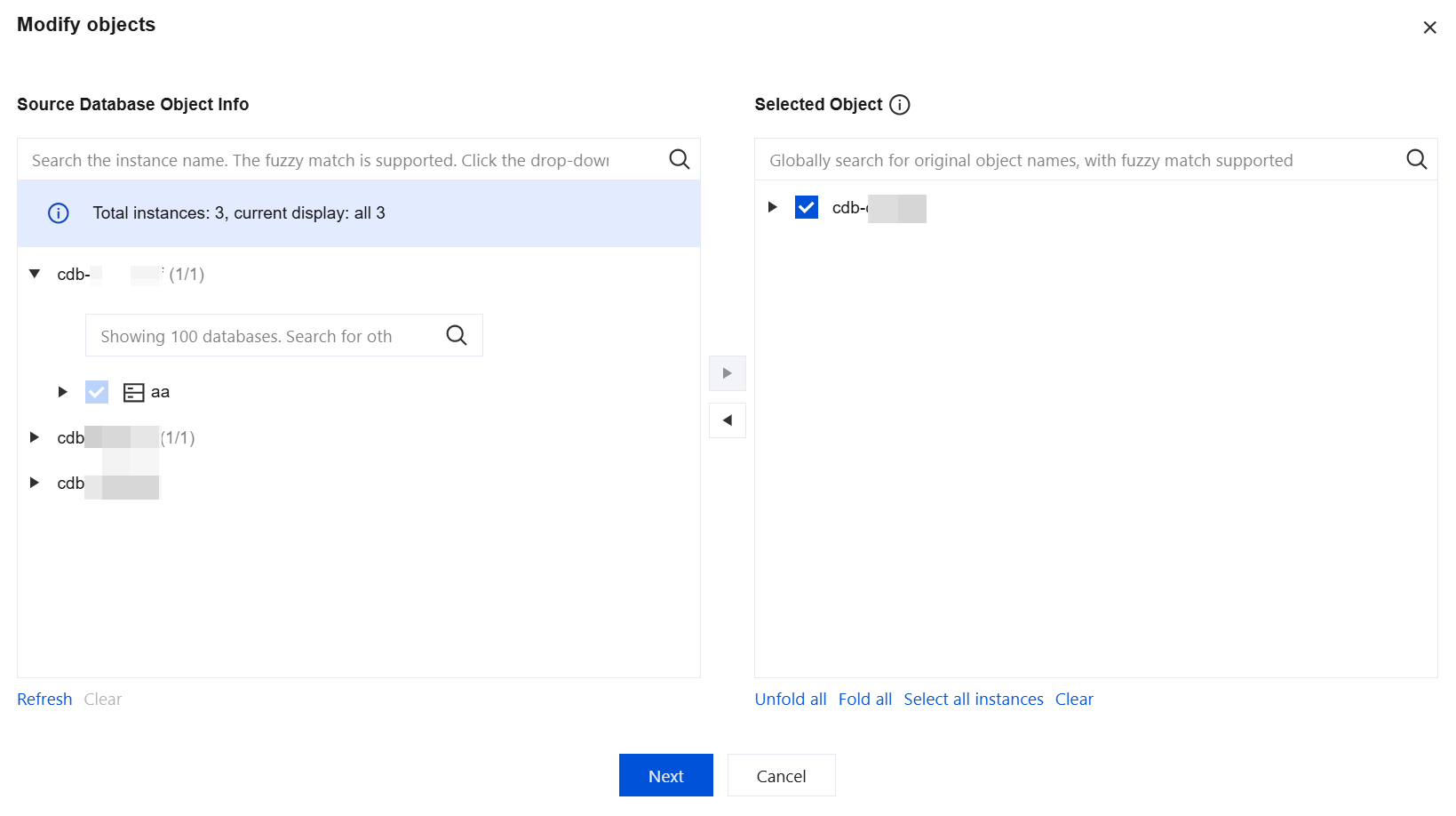Click the Next button

pos(665,775)
